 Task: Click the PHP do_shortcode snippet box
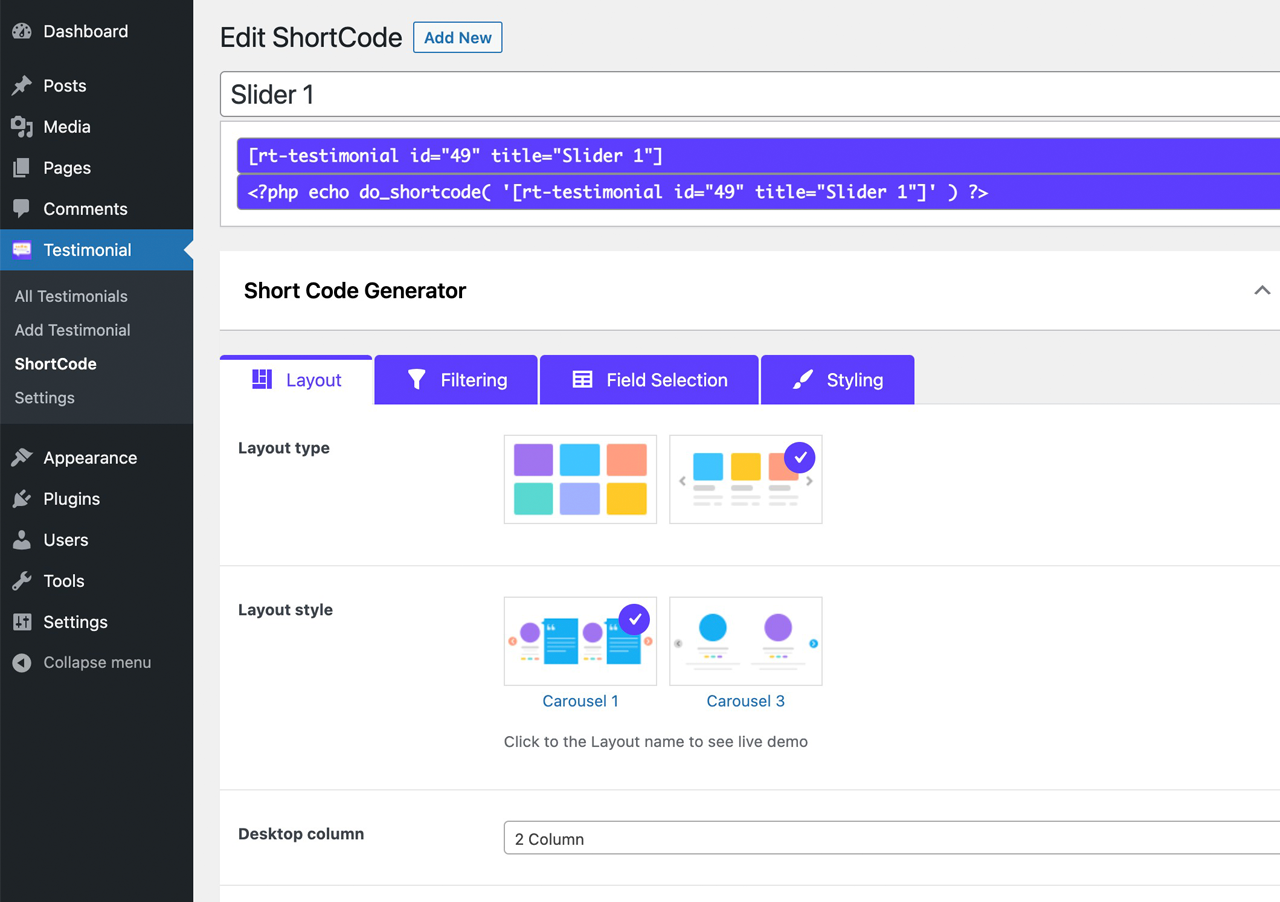[758, 192]
